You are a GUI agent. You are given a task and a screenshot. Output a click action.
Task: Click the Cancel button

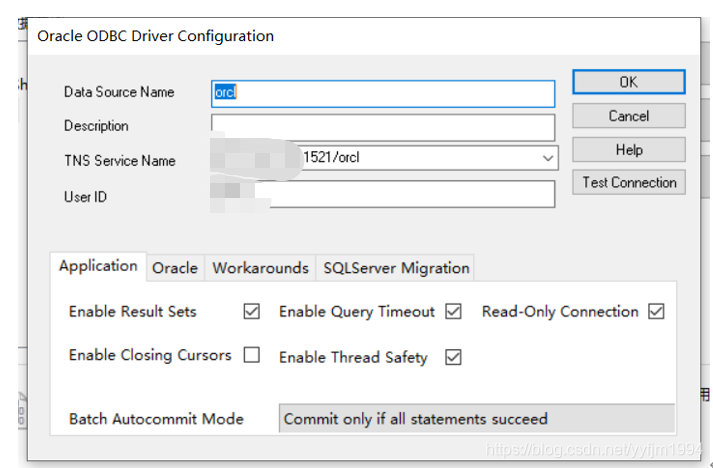(628, 116)
